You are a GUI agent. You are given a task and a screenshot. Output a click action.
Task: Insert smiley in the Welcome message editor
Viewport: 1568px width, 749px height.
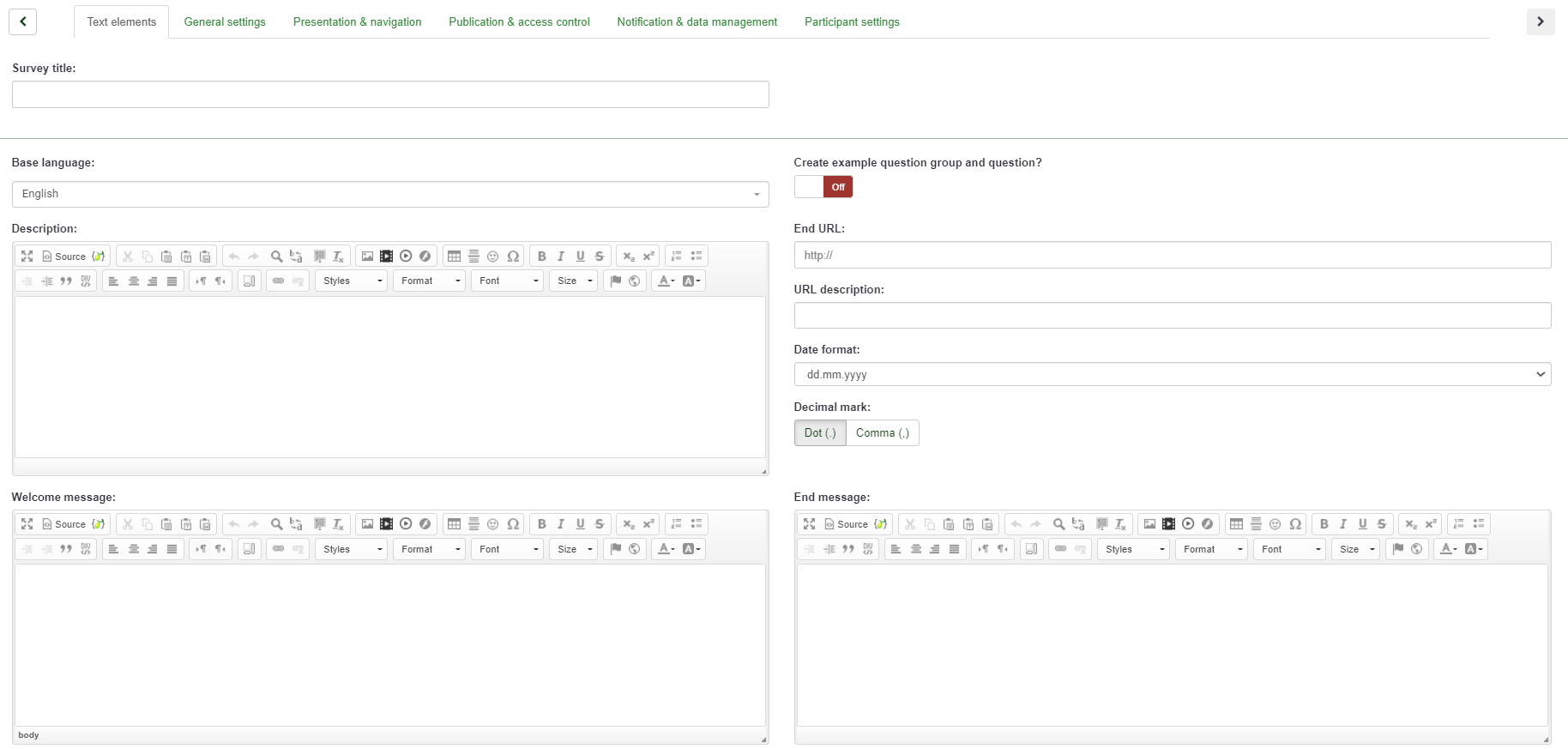pyautogui.click(x=493, y=524)
